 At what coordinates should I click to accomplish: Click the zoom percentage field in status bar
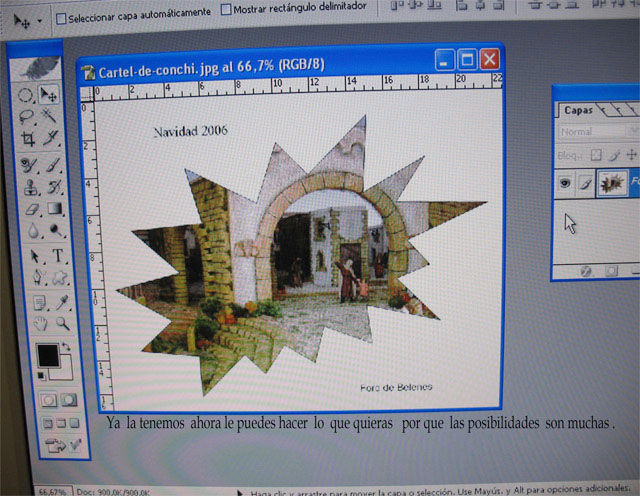click(52, 492)
